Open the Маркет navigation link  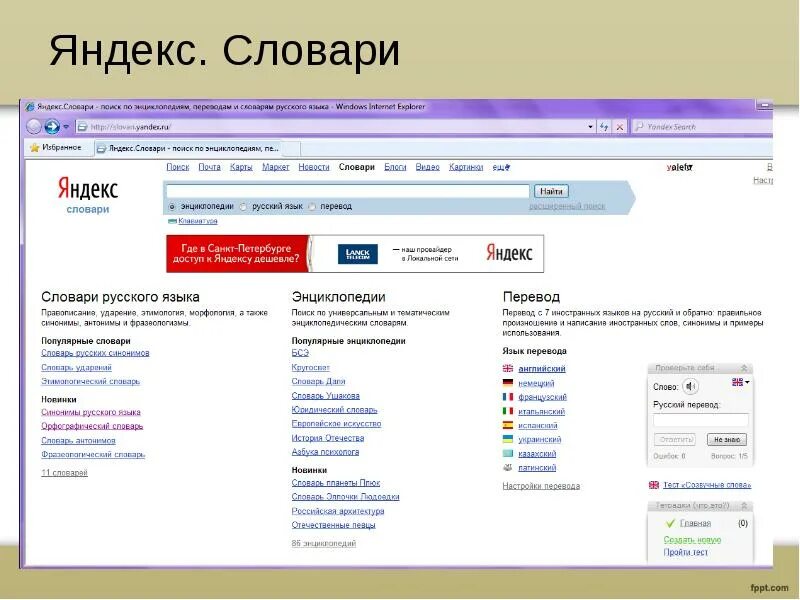coord(276,167)
